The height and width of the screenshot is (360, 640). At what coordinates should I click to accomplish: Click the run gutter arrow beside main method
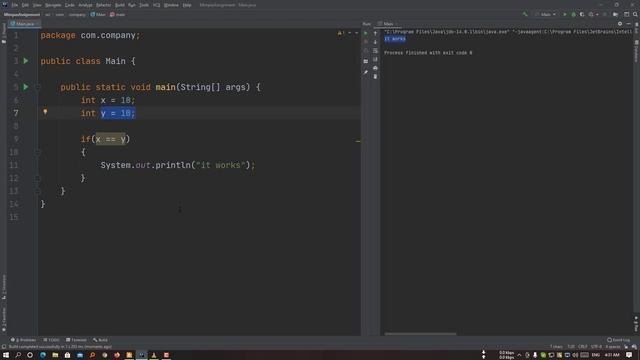click(x=26, y=87)
